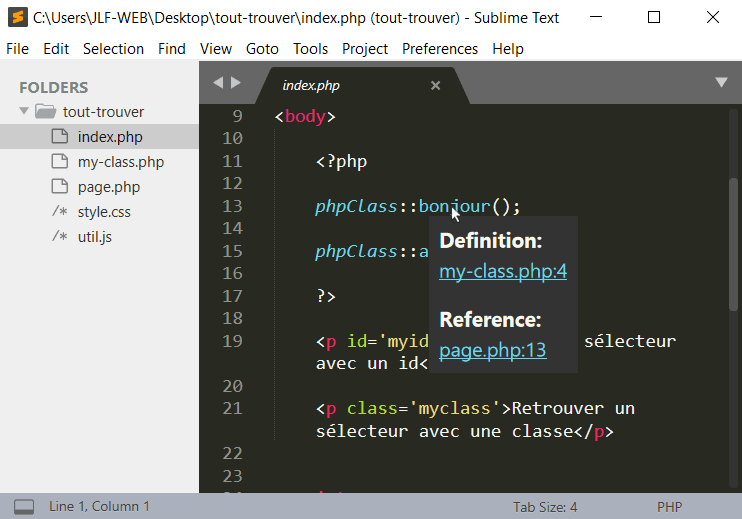Image resolution: width=742 pixels, height=519 pixels.
Task: Click the comment icon beside style.css
Action: tap(60, 211)
